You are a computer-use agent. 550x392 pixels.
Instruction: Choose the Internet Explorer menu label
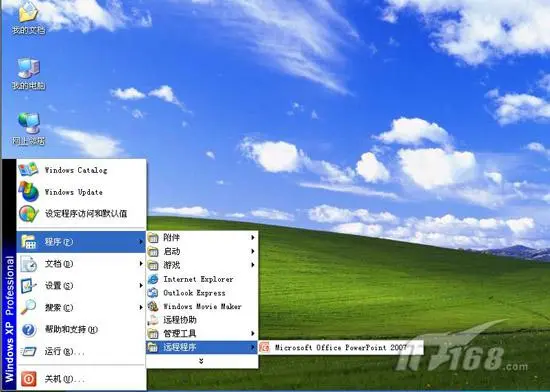tap(198, 279)
